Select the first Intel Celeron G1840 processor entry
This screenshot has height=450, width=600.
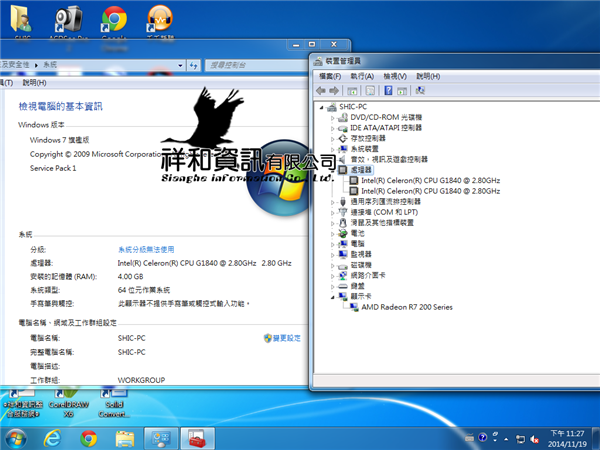coord(425,181)
